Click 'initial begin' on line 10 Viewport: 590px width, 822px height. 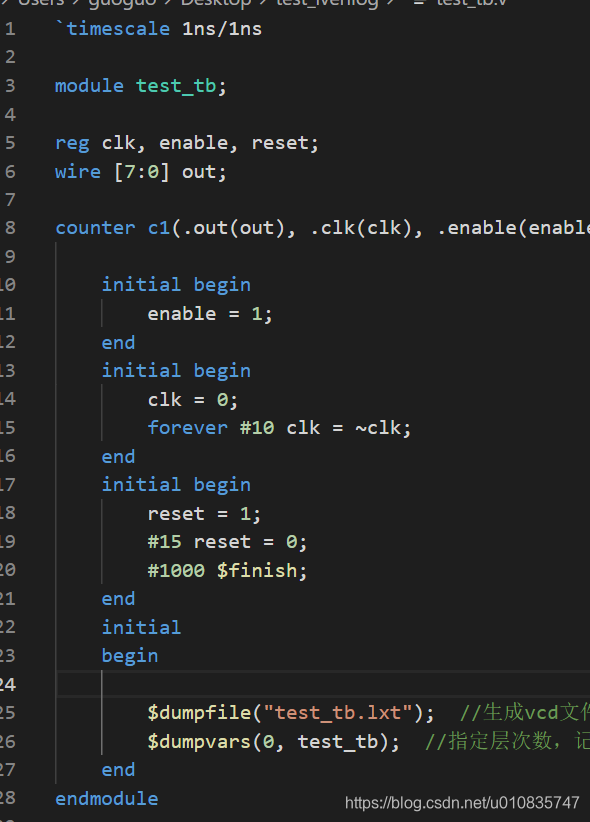tap(176, 285)
